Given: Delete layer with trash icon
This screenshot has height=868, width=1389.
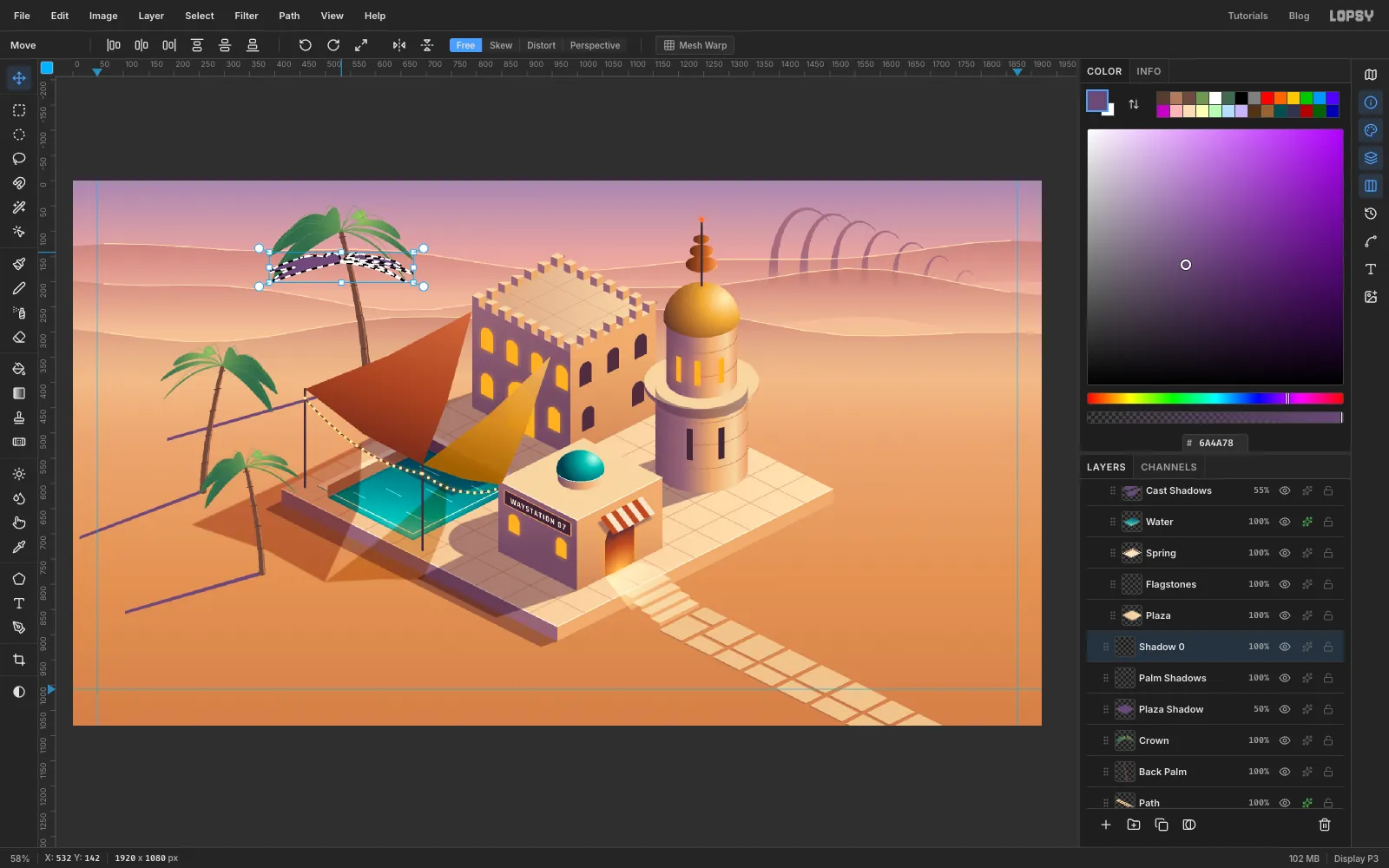Looking at the screenshot, I should [x=1325, y=825].
